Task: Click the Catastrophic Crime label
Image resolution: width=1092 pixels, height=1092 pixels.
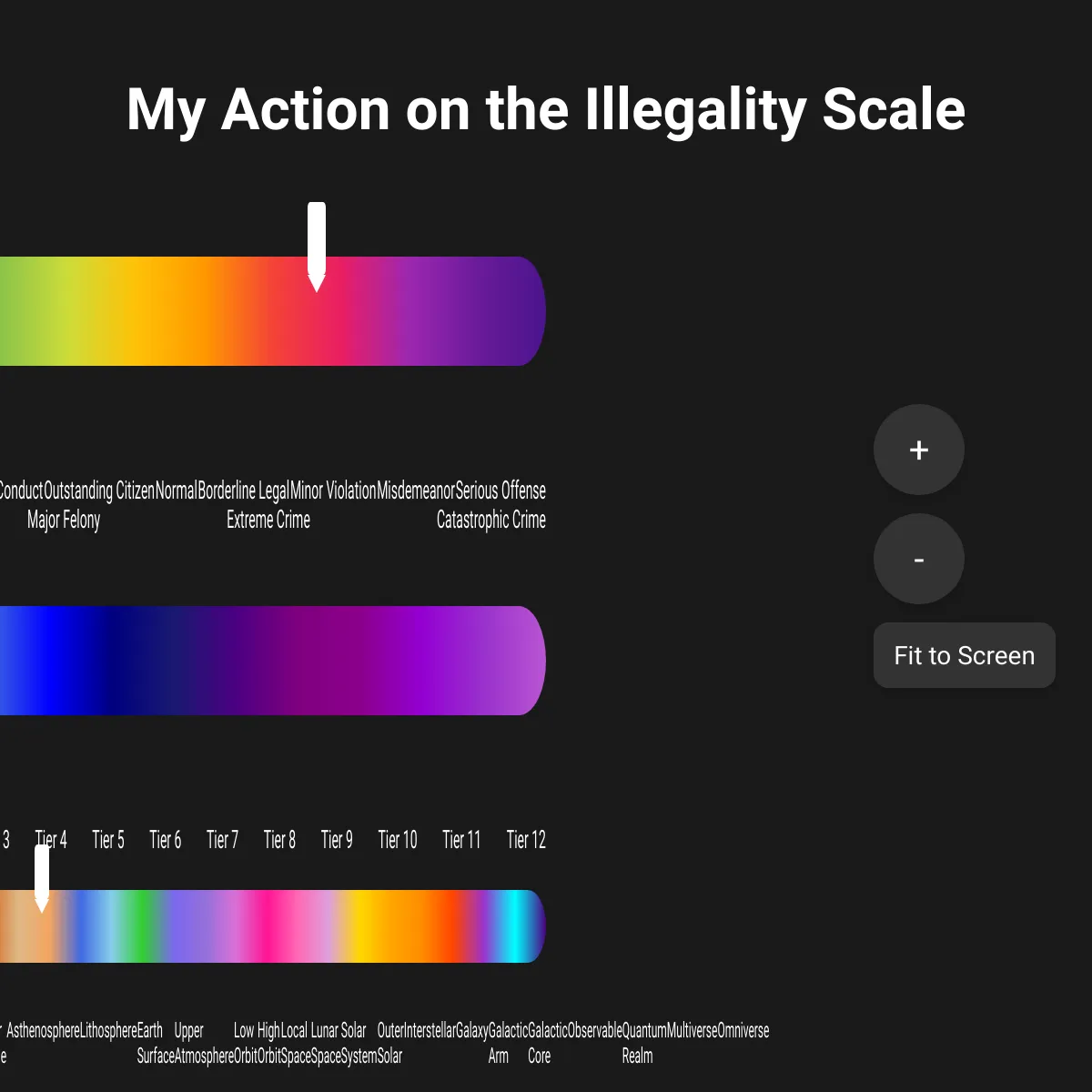Action: (x=491, y=520)
